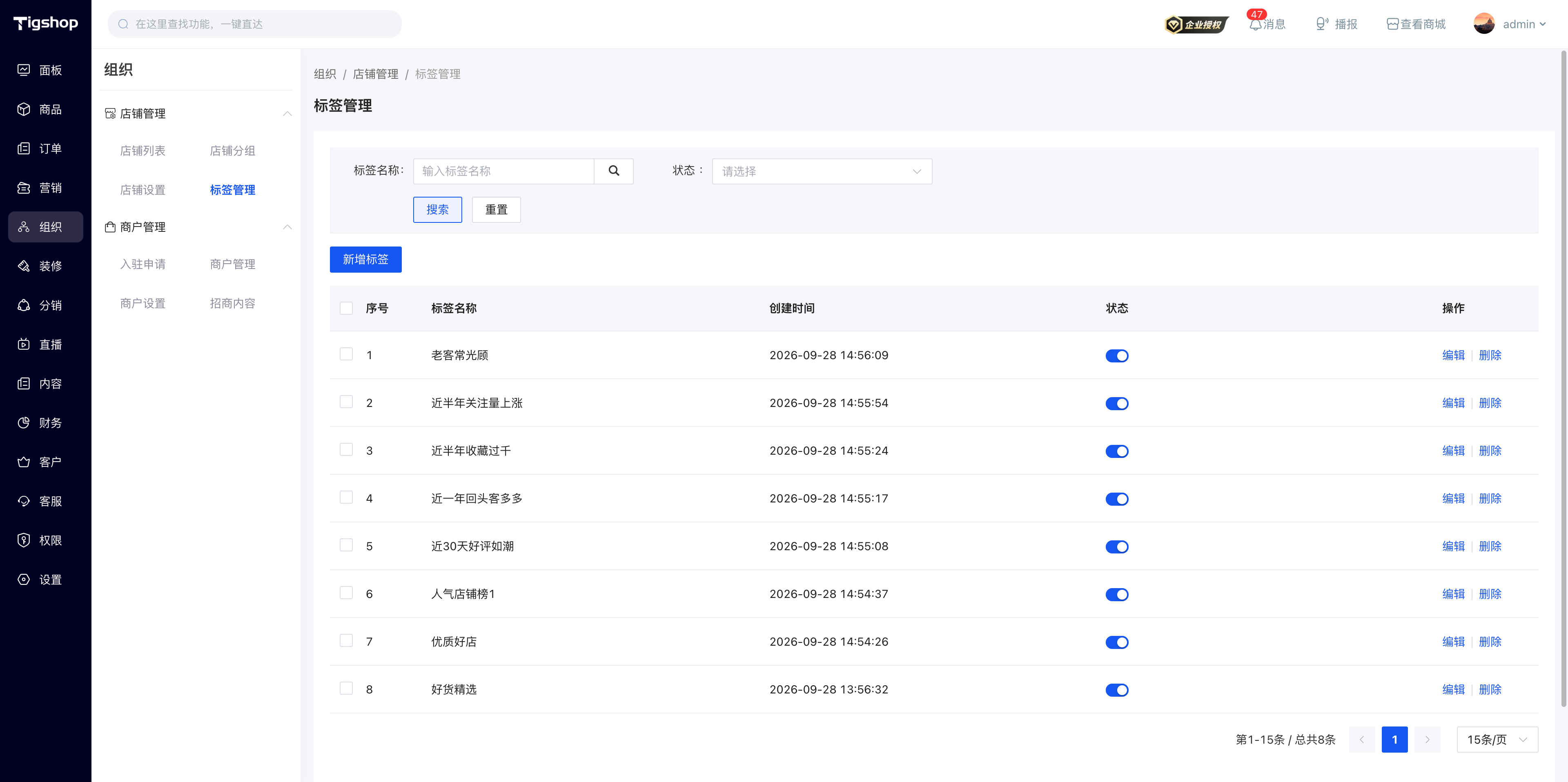Click the 重置 button
The height and width of the screenshot is (782, 1568).
pos(496,209)
